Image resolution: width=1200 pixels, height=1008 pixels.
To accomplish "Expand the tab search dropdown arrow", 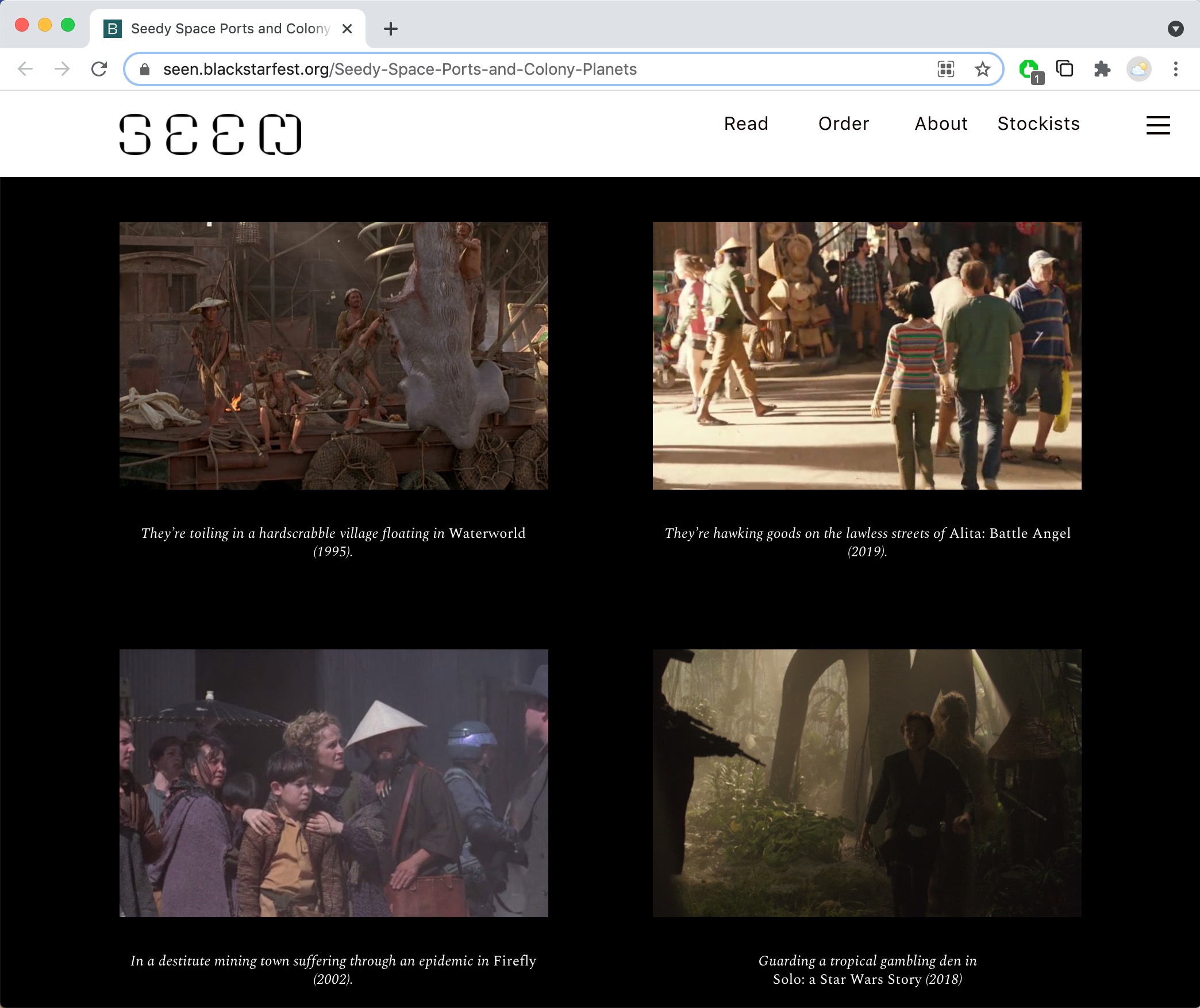I will pos(1175,29).
